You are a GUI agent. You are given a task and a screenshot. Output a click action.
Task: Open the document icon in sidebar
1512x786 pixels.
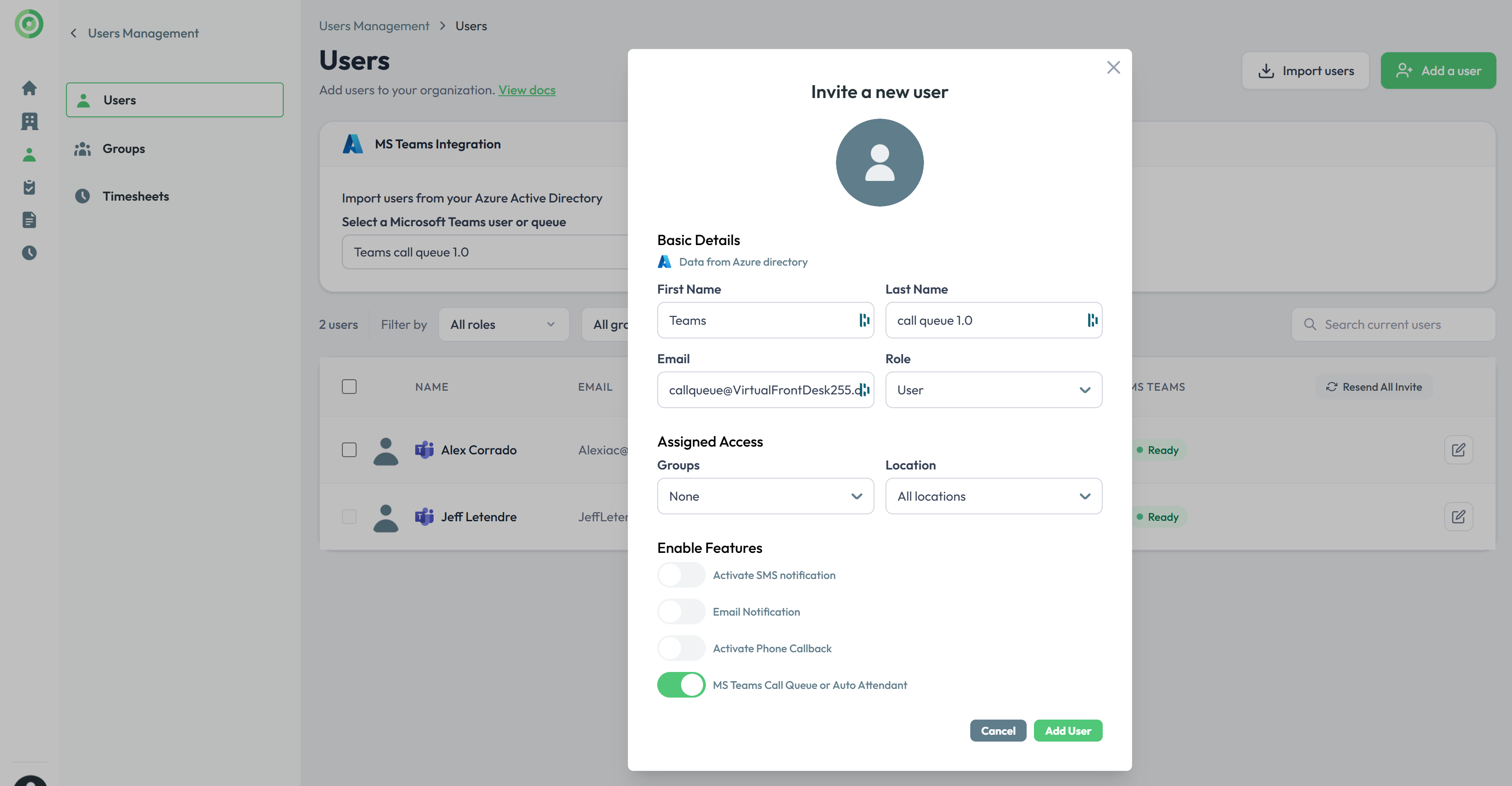[x=29, y=220]
